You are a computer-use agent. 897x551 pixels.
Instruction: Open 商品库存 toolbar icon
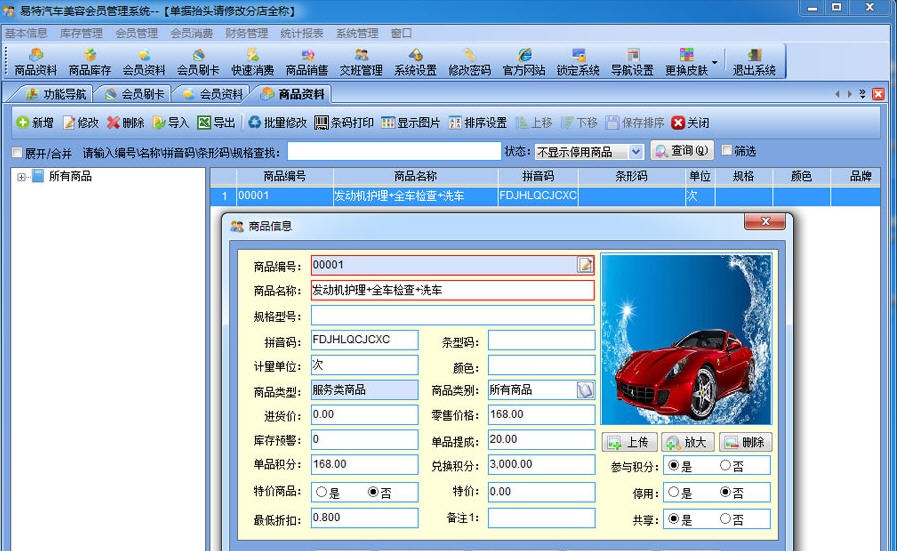pos(90,62)
